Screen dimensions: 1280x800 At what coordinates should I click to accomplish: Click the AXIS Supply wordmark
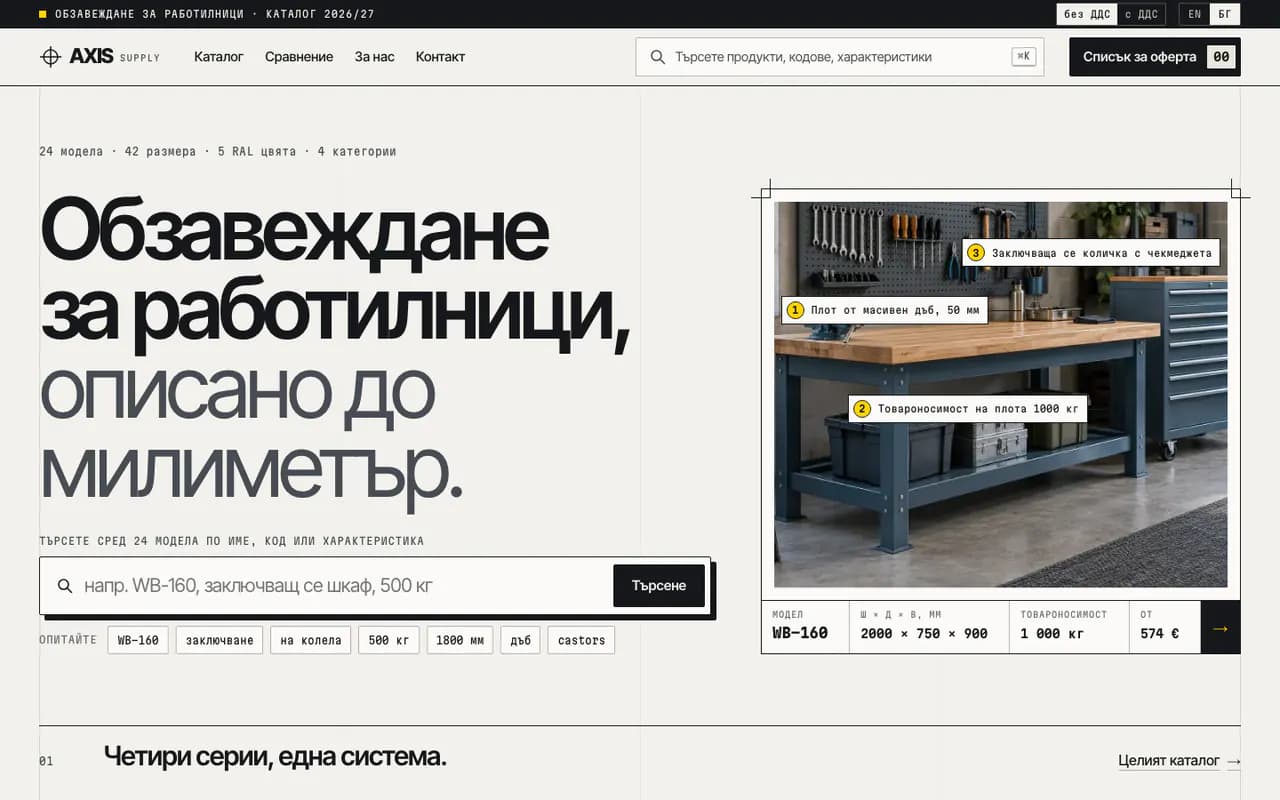[114, 57]
